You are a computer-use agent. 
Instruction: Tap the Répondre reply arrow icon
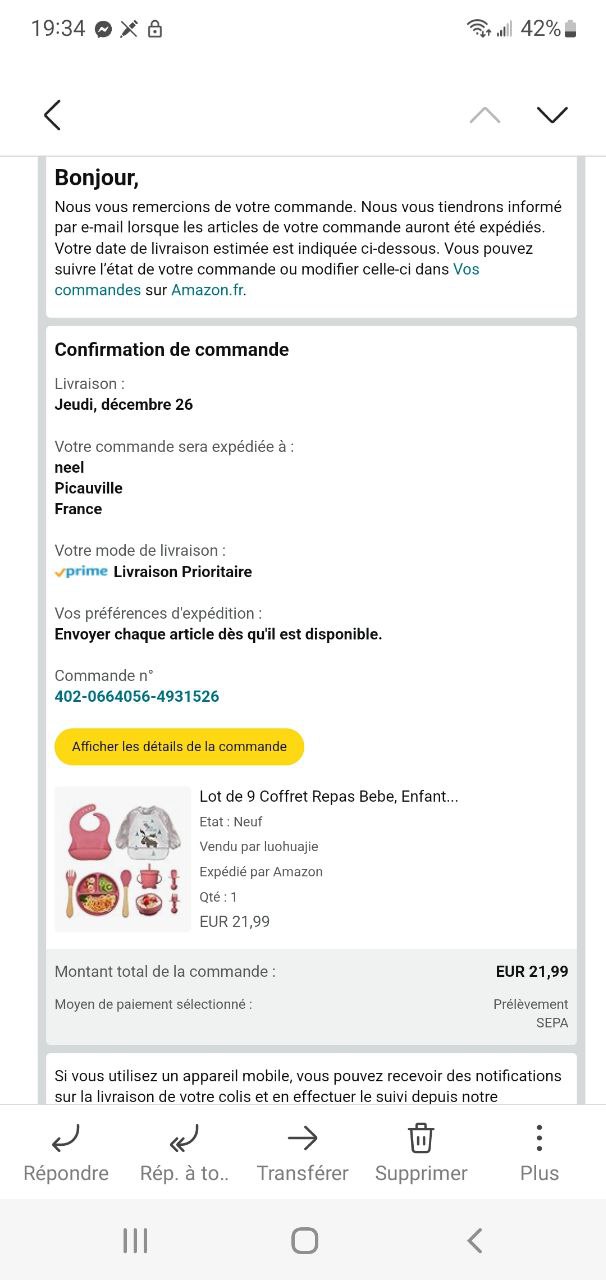pyautogui.click(x=66, y=1137)
